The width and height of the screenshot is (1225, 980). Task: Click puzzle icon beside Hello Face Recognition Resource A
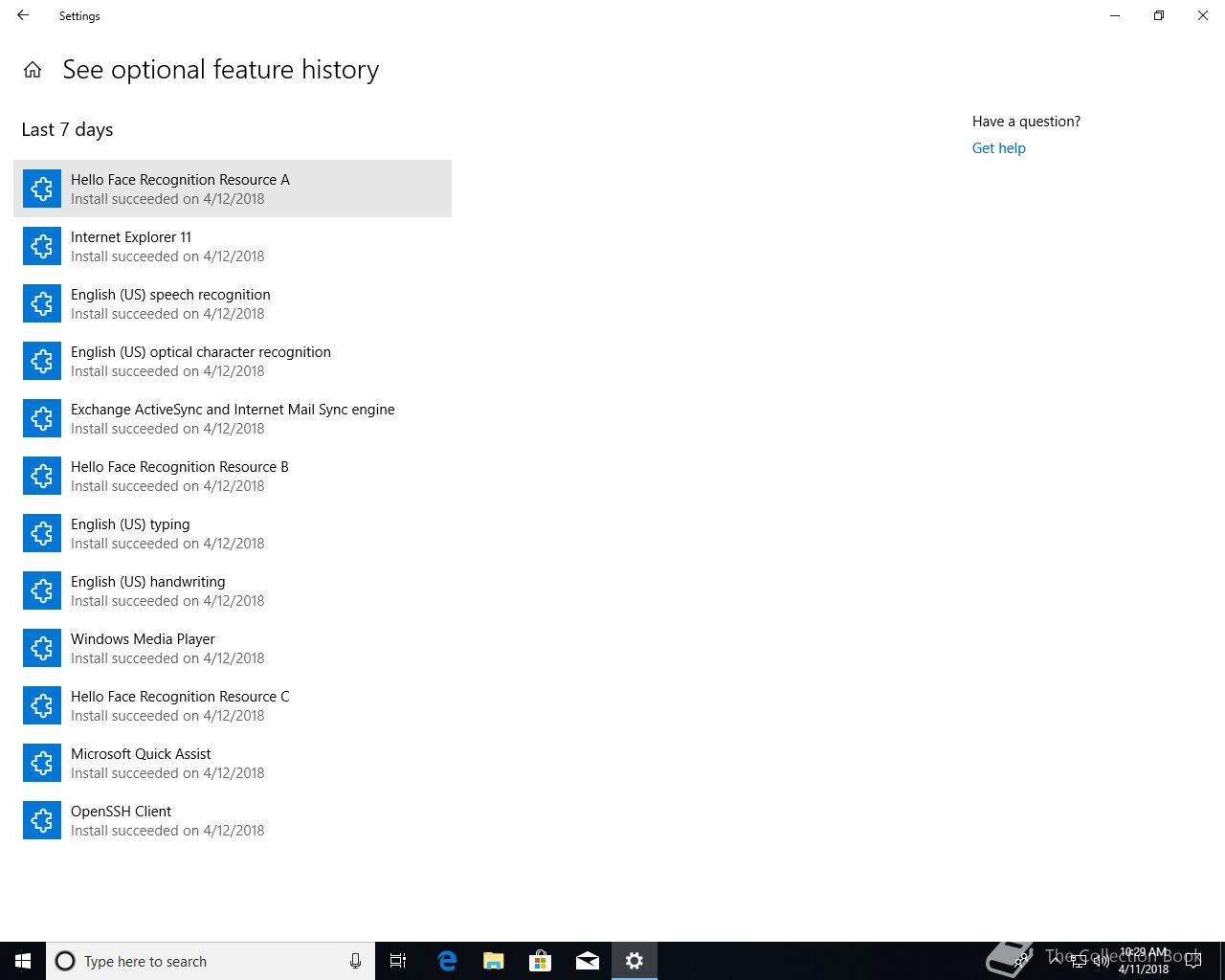pos(42,189)
